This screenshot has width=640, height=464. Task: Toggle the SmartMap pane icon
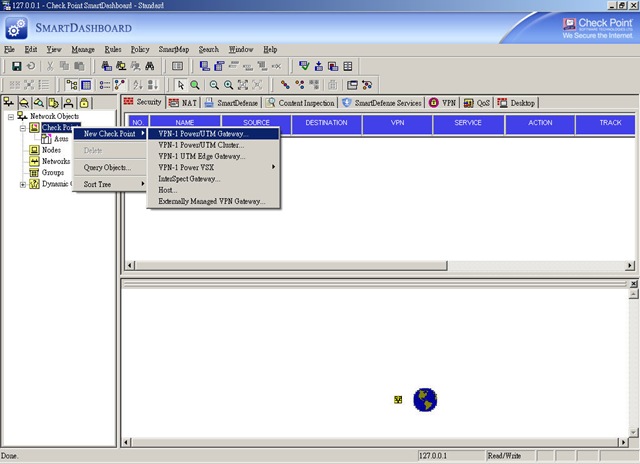tap(120, 85)
